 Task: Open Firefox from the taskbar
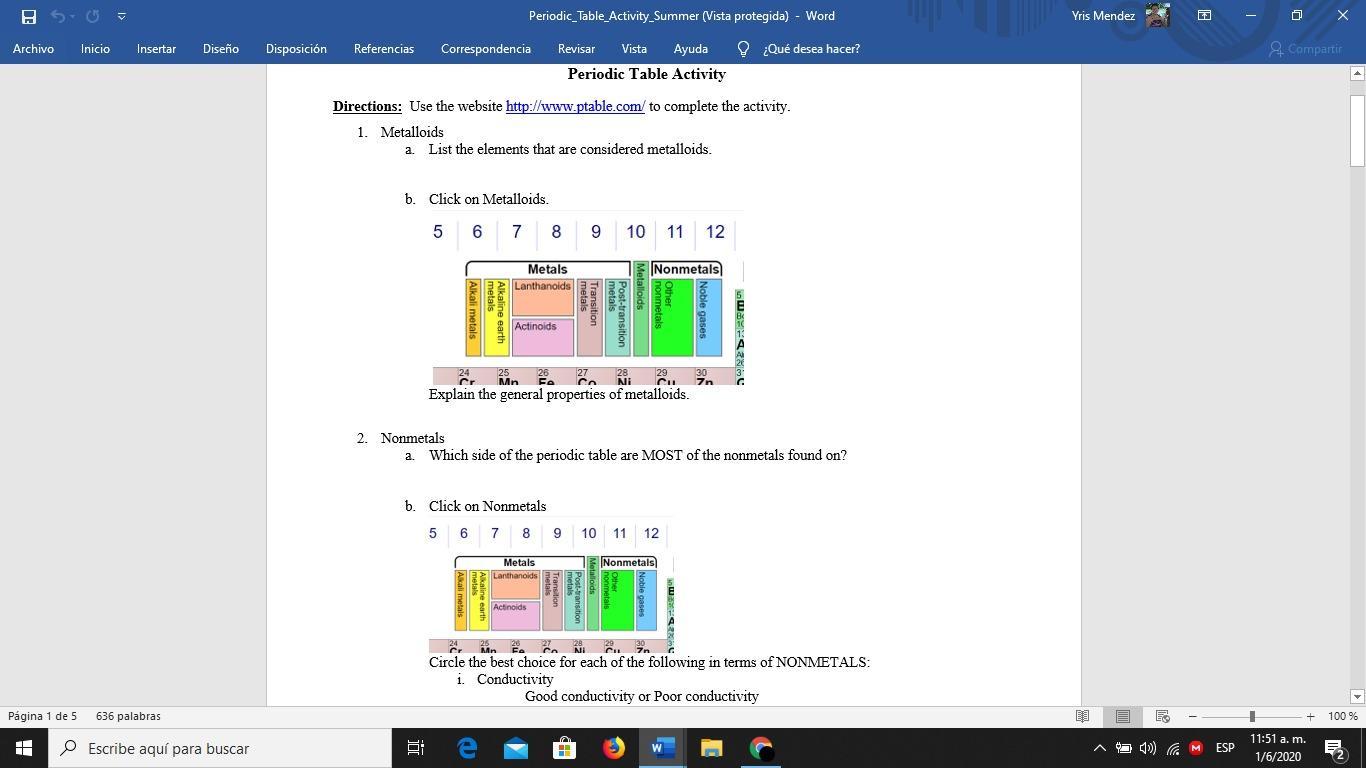coord(612,747)
